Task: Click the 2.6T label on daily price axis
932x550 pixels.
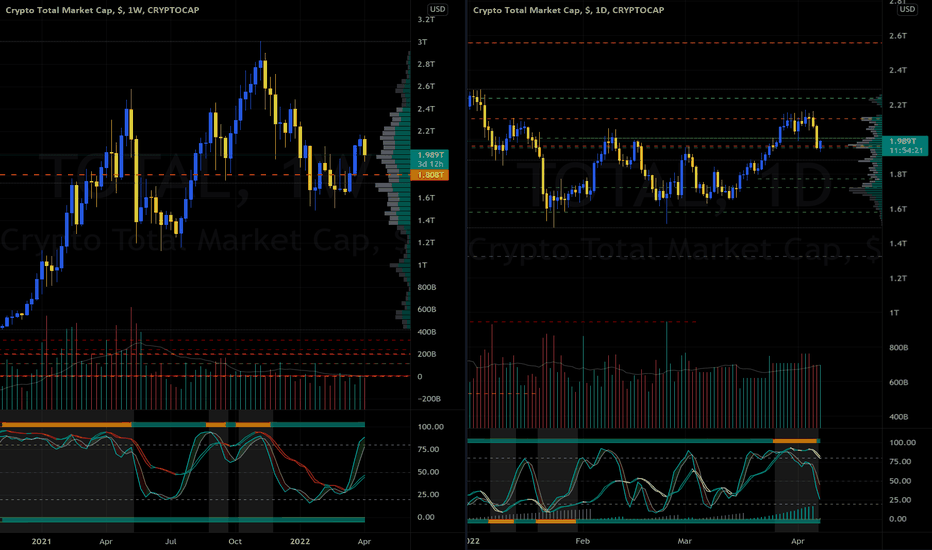Action: [x=898, y=36]
